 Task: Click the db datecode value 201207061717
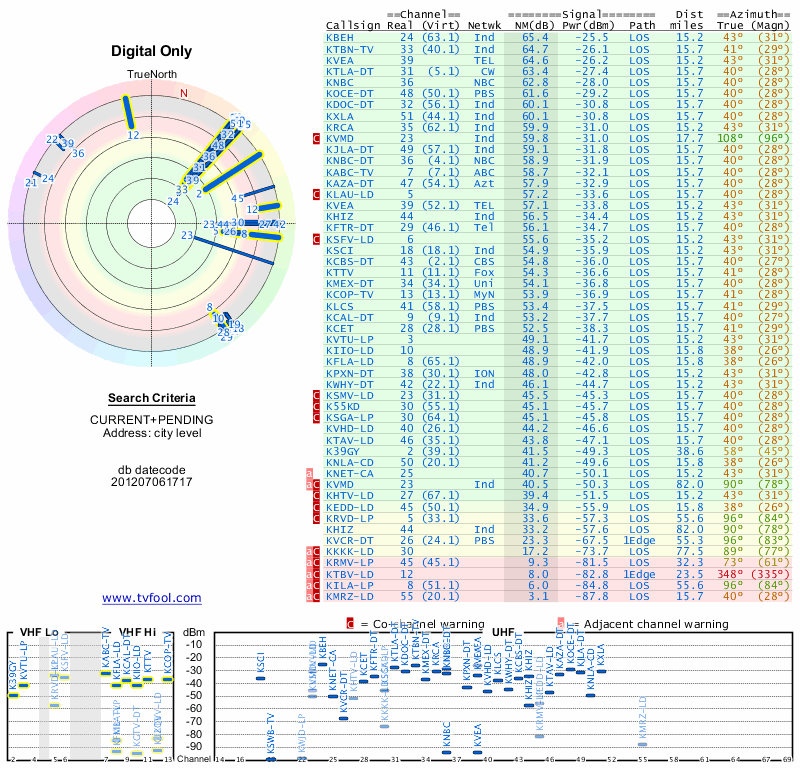coord(152,482)
